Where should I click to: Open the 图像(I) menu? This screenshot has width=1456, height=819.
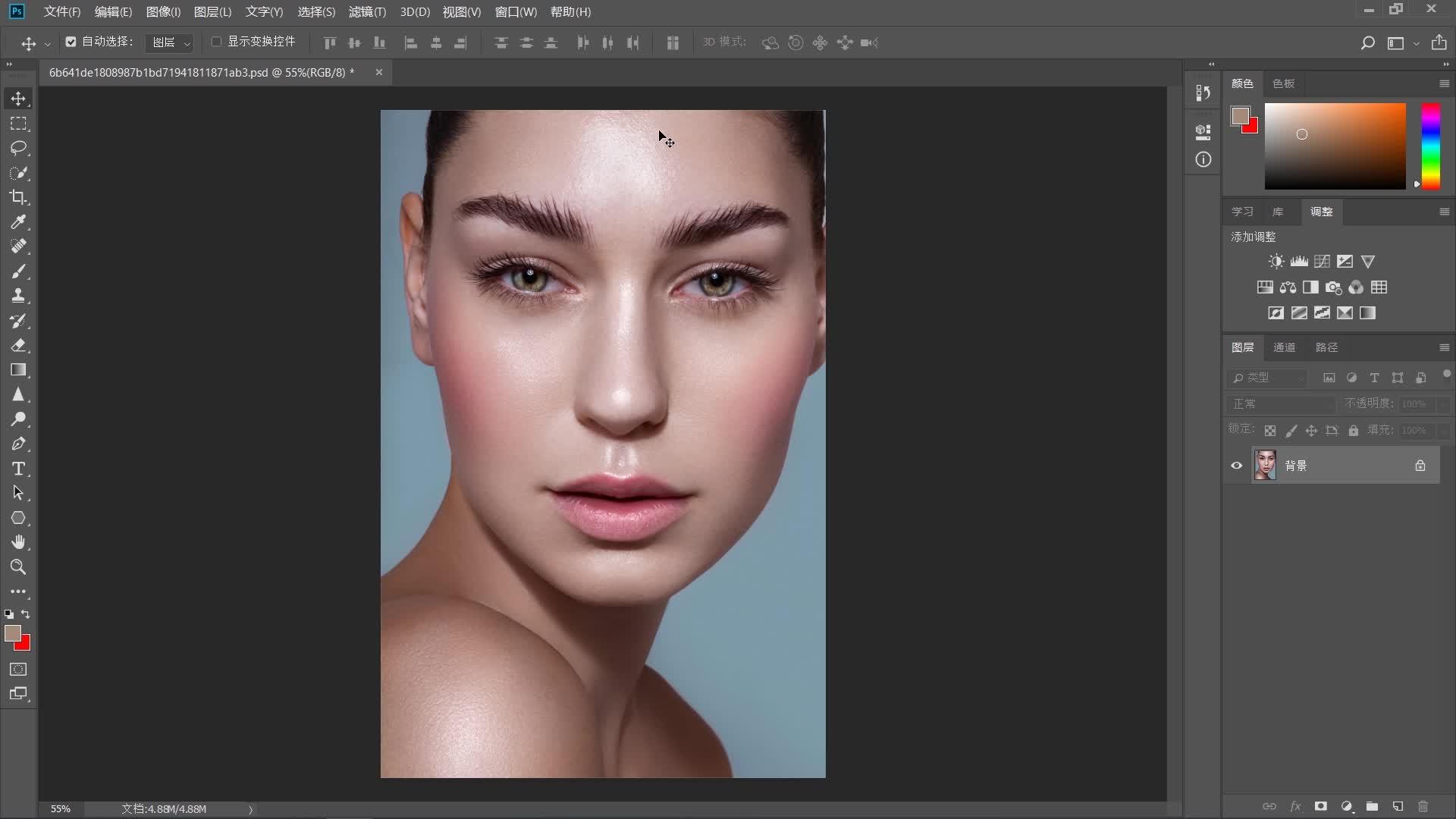click(163, 12)
